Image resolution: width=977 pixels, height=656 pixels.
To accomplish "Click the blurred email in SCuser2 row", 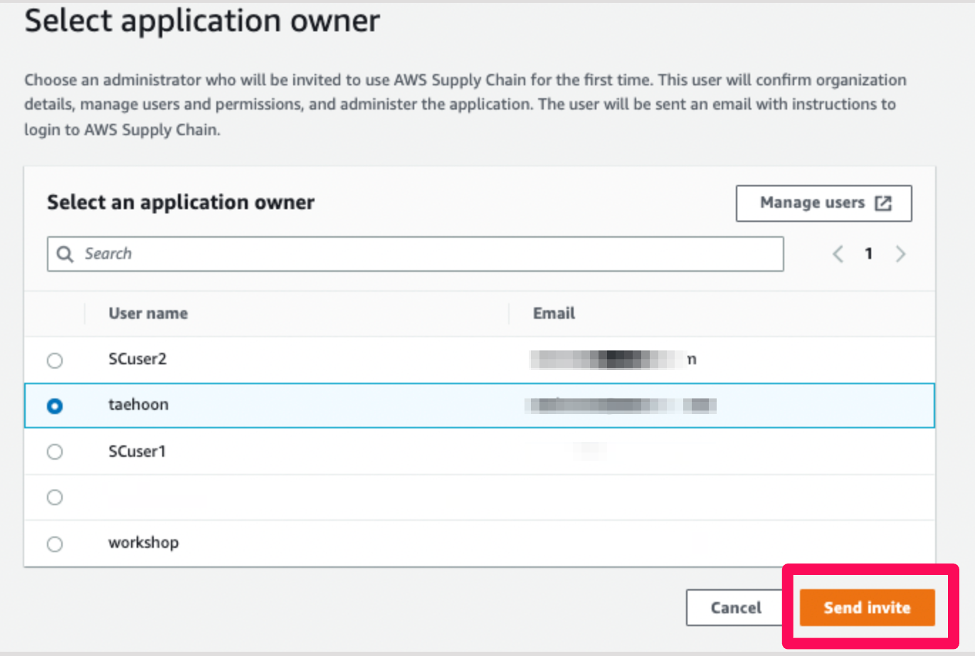I will tap(614, 359).
